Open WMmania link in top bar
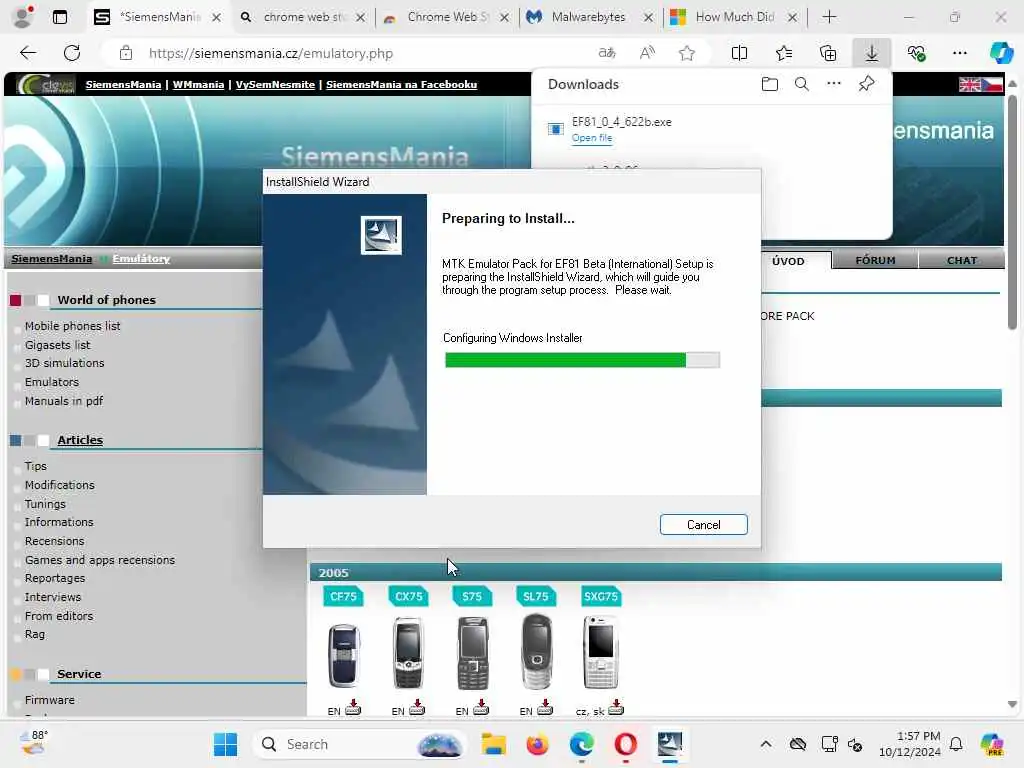 198,84
